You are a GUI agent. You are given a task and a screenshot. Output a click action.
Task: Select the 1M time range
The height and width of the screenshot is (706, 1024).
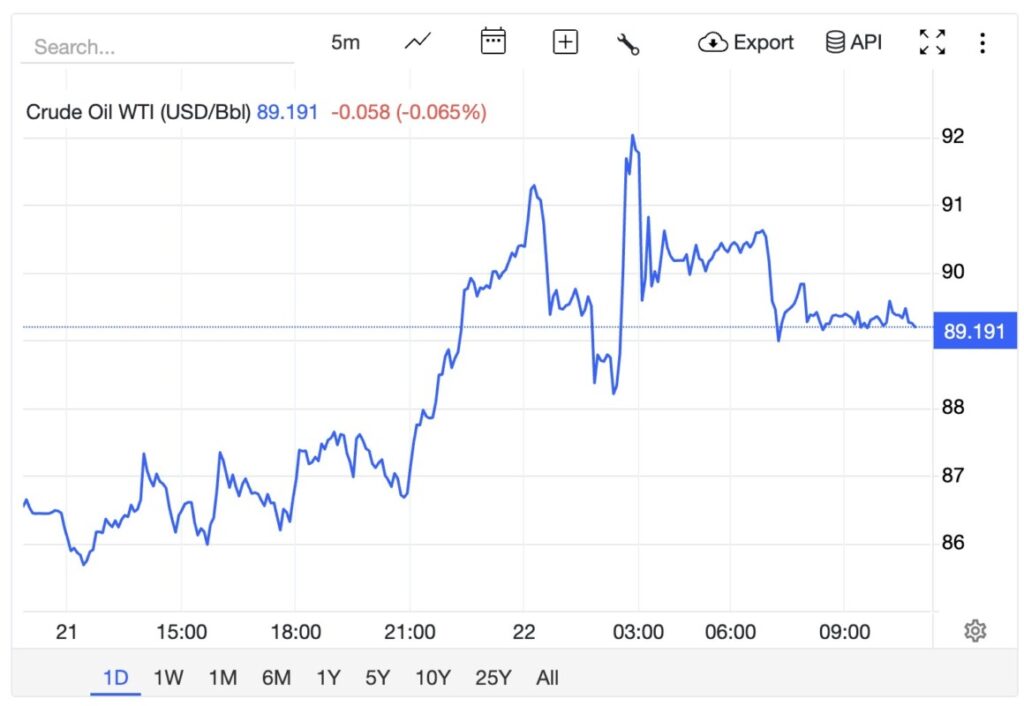pos(222,677)
